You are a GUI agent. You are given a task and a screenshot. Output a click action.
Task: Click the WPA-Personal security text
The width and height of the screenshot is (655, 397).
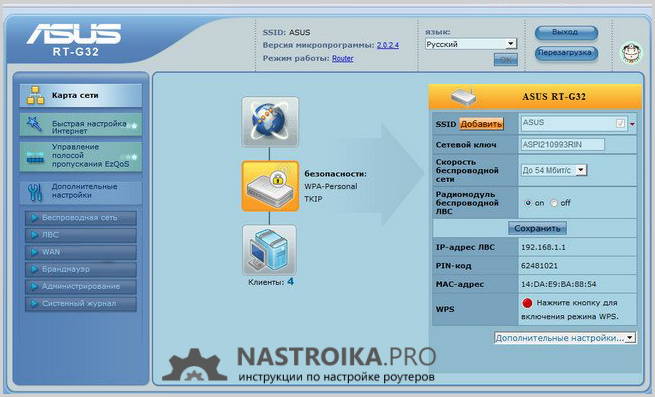point(330,186)
